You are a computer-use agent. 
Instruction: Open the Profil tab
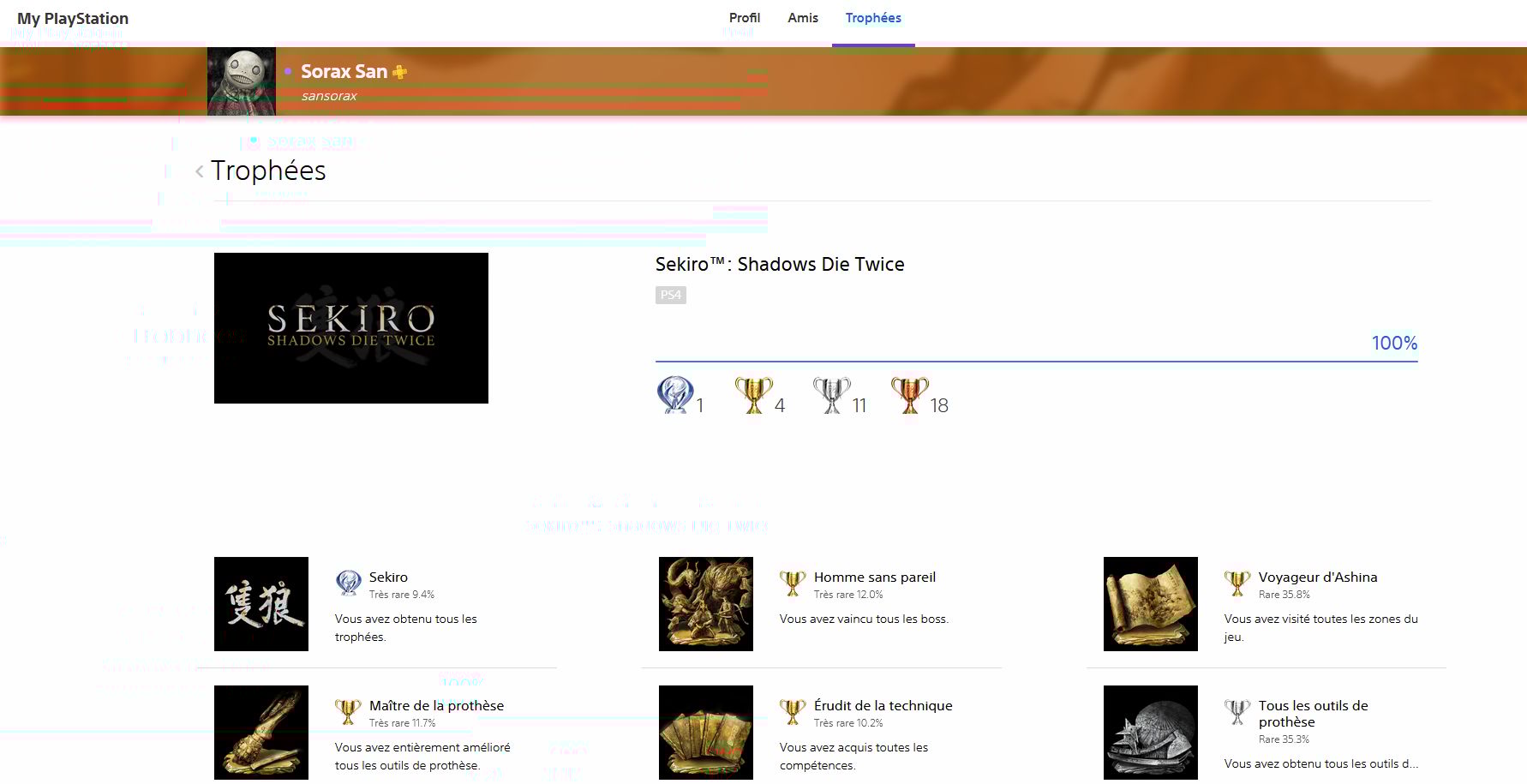coord(744,18)
